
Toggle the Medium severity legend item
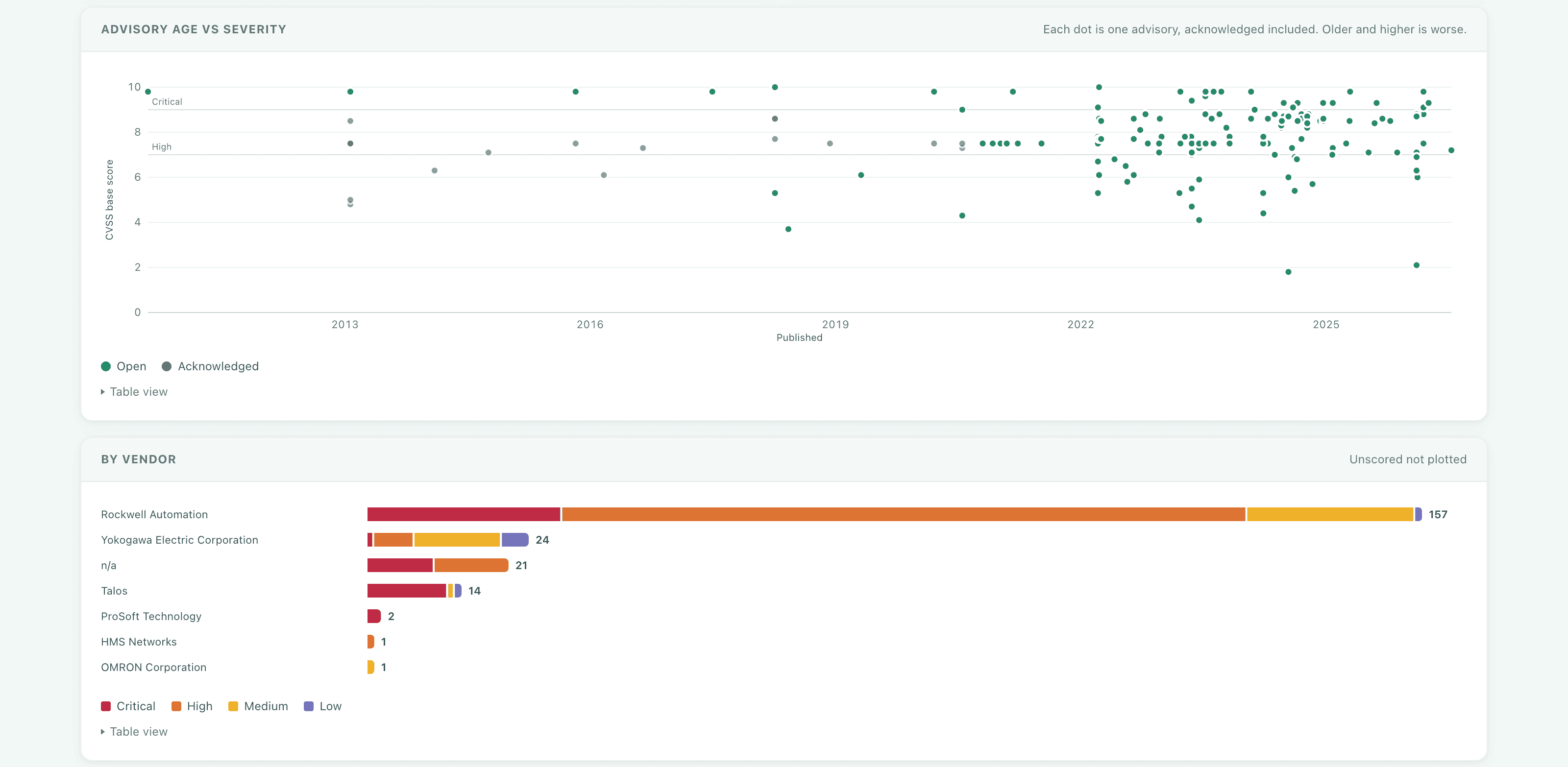point(257,706)
